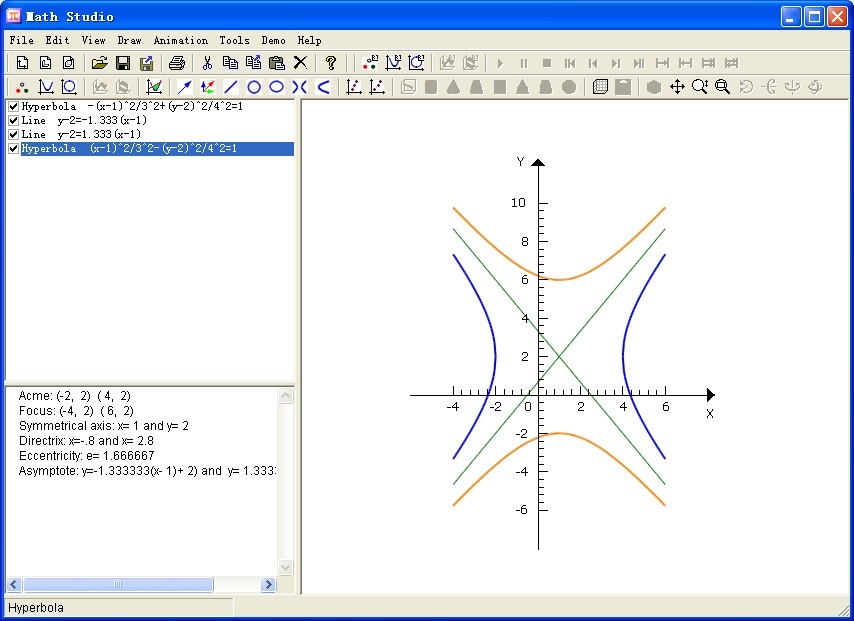The width and height of the screenshot is (854, 621).
Task: Click the new document icon on top toolbar
Action: 22,63
